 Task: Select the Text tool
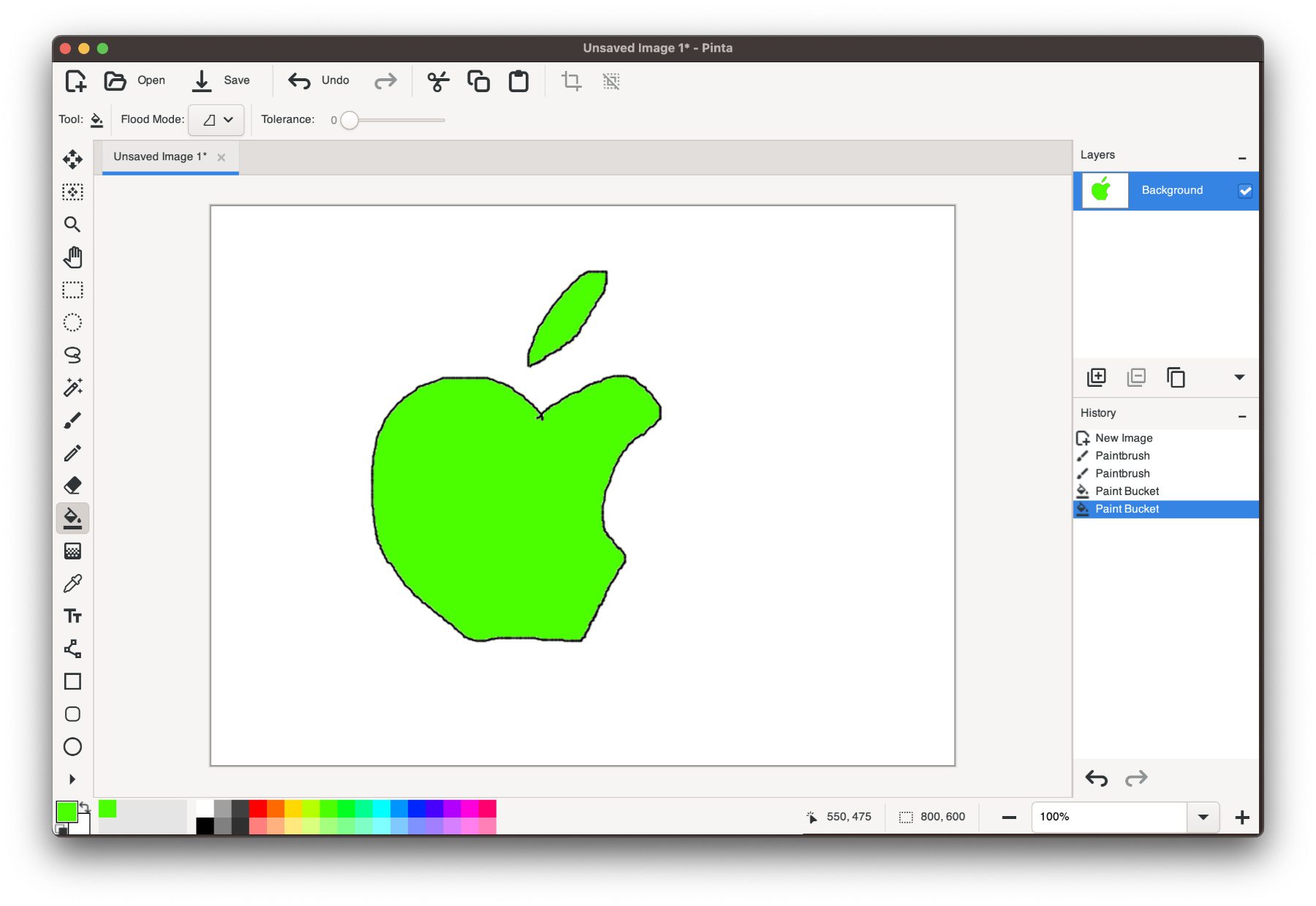click(x=72, y=616)
